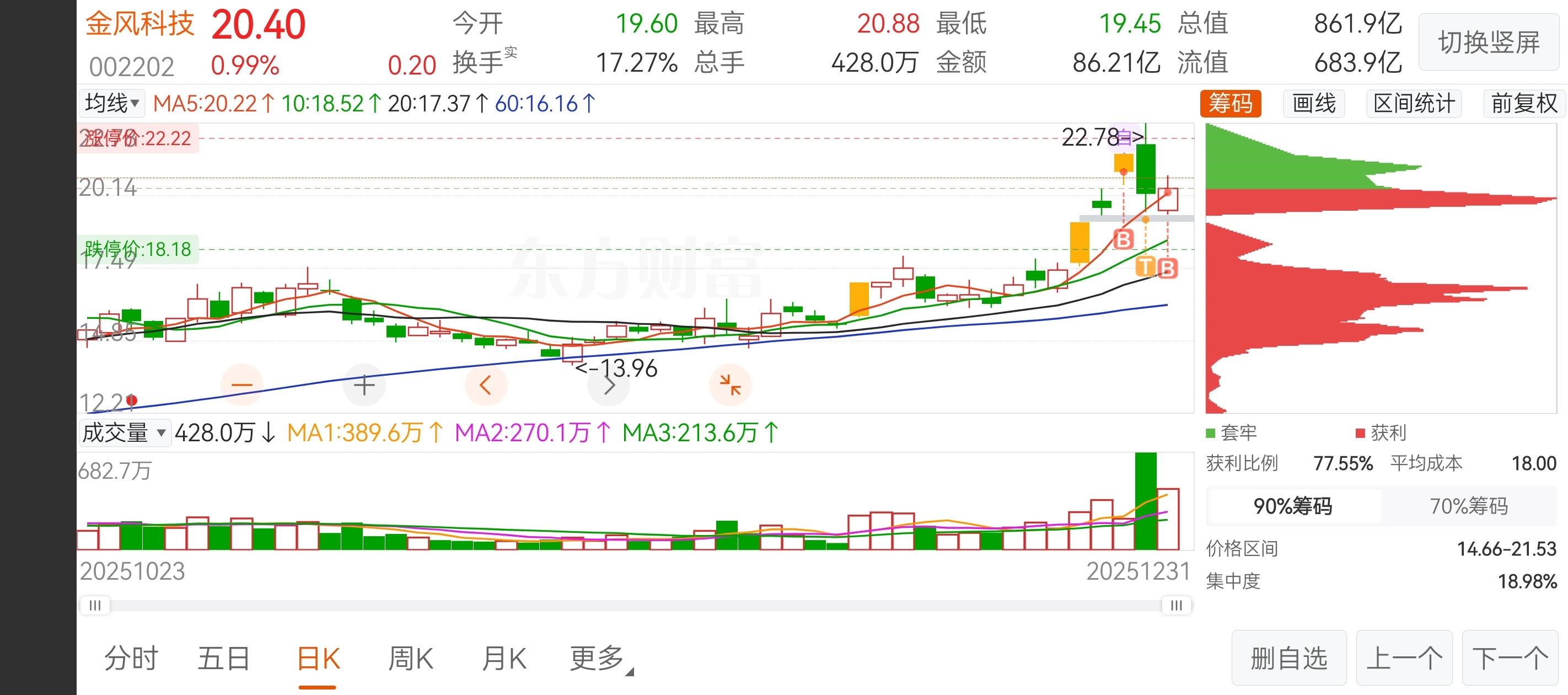Image resolution: width=1568 pixels, height=695 pixels.
Task: Switch to the 分时 tab
Action: [x=131, y=659]
